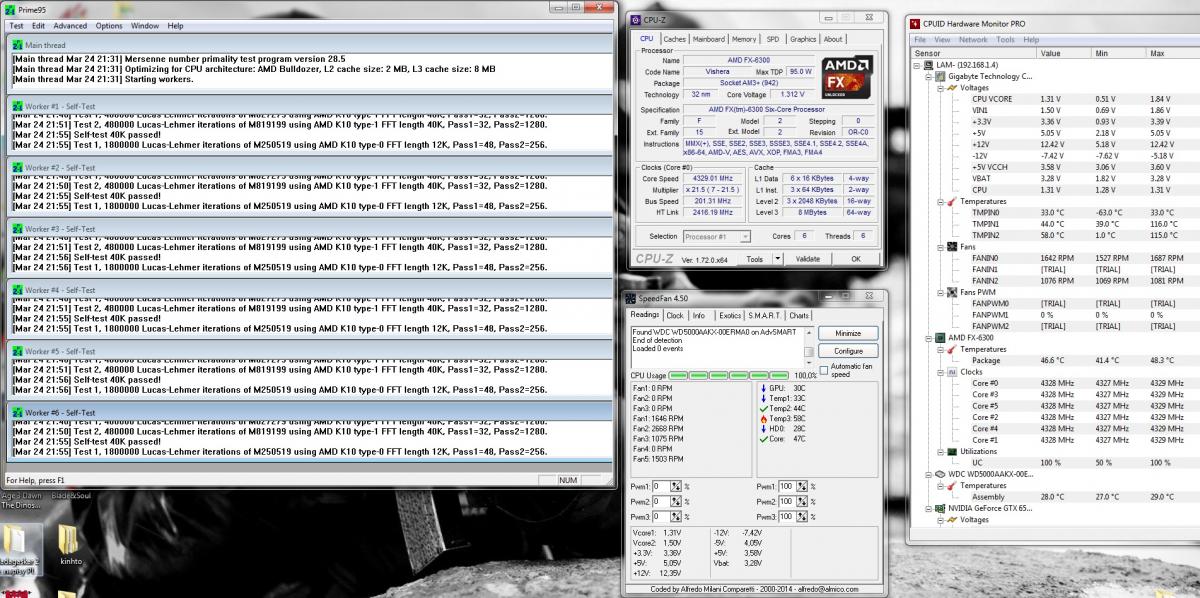This screenshot has height=598, width=1200.
Task: Open the S.M.A.R.T. tab in SpeedFan
Action: coord(767,315)
